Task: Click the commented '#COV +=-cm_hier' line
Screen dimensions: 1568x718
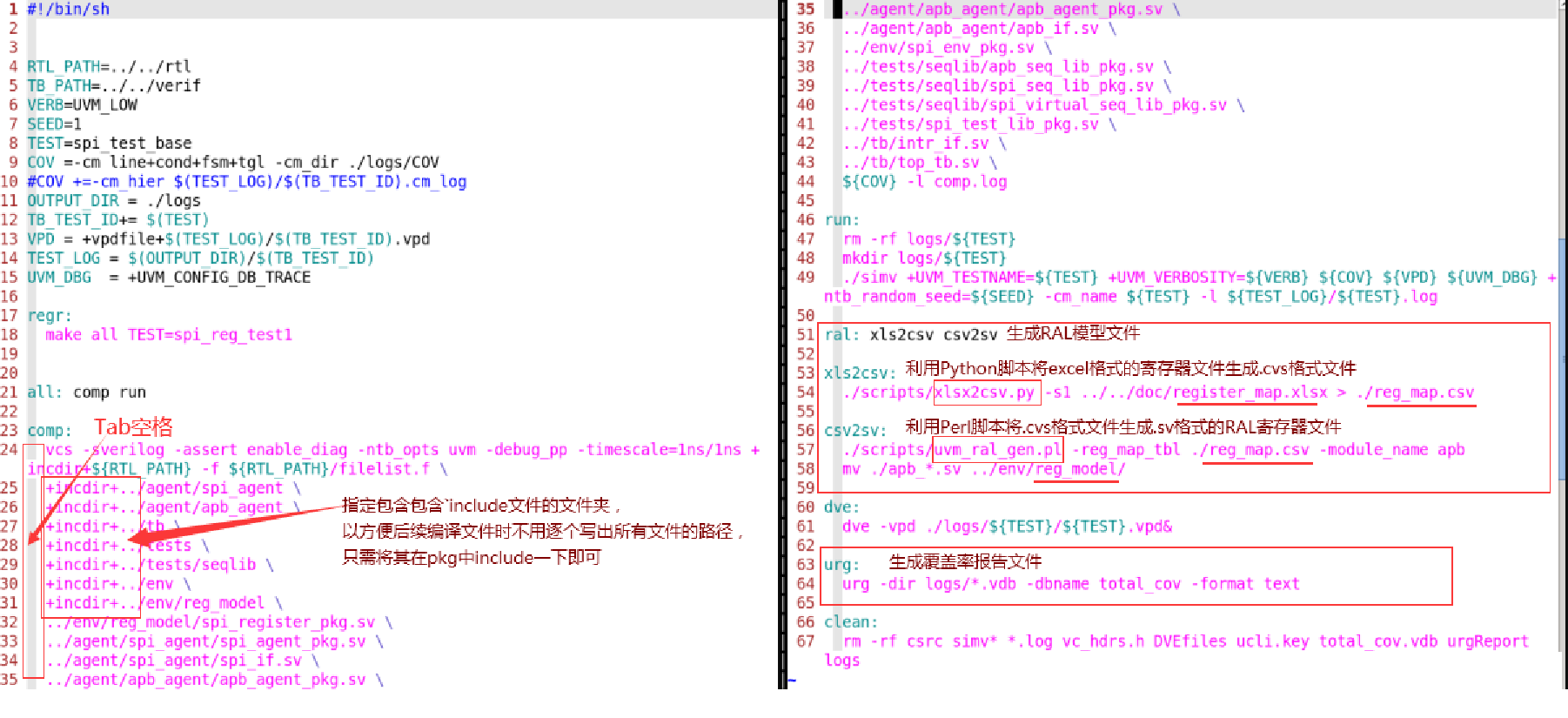Action: click(246, 181)
